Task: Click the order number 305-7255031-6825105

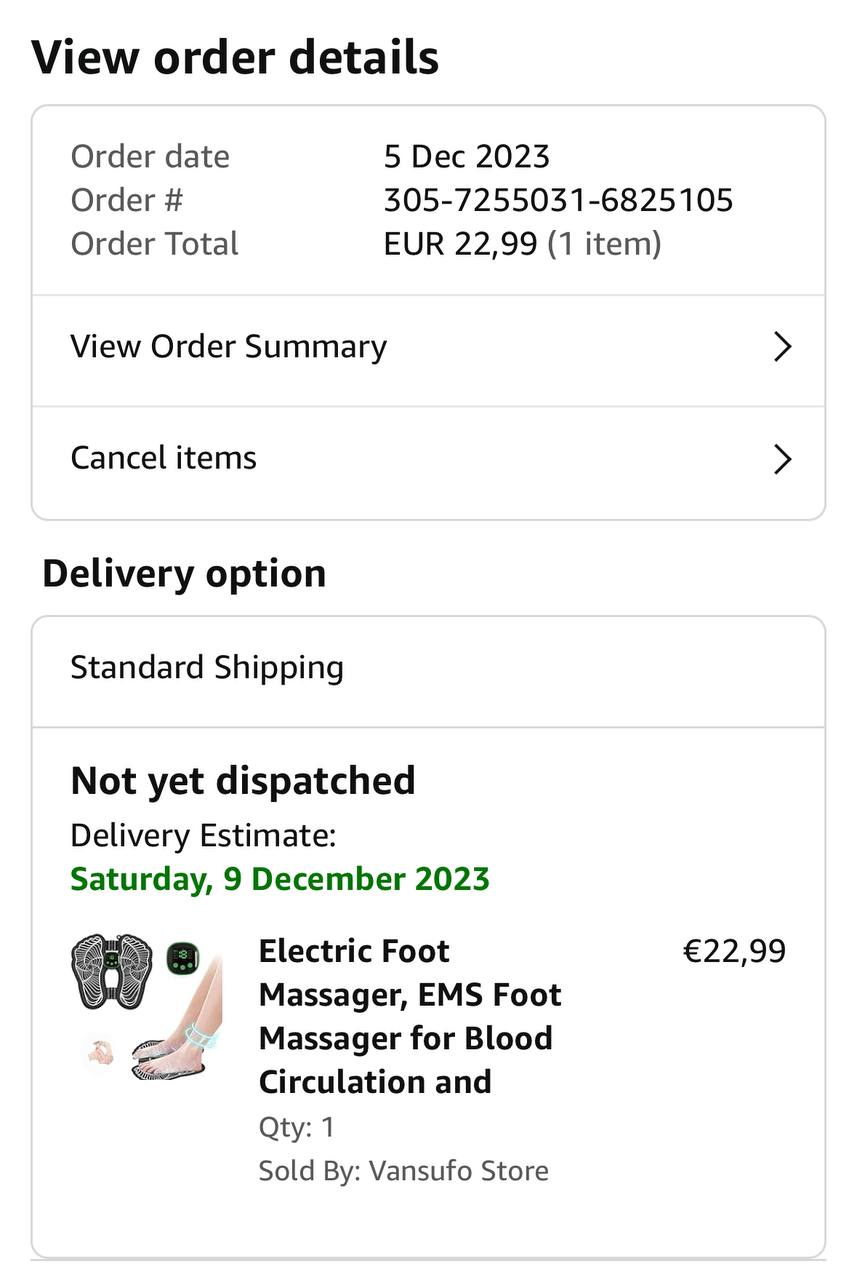Action: [x=558, y=200]
